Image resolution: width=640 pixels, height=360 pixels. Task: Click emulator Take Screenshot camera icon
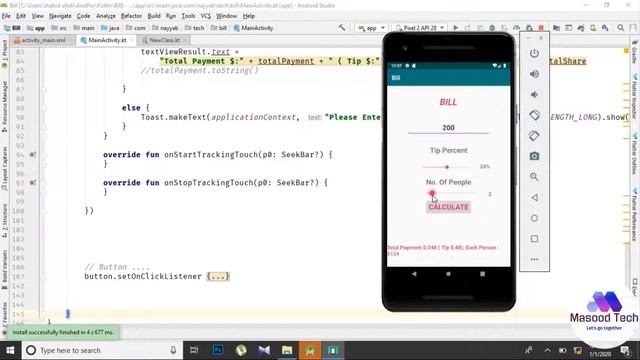coord(534,156)
